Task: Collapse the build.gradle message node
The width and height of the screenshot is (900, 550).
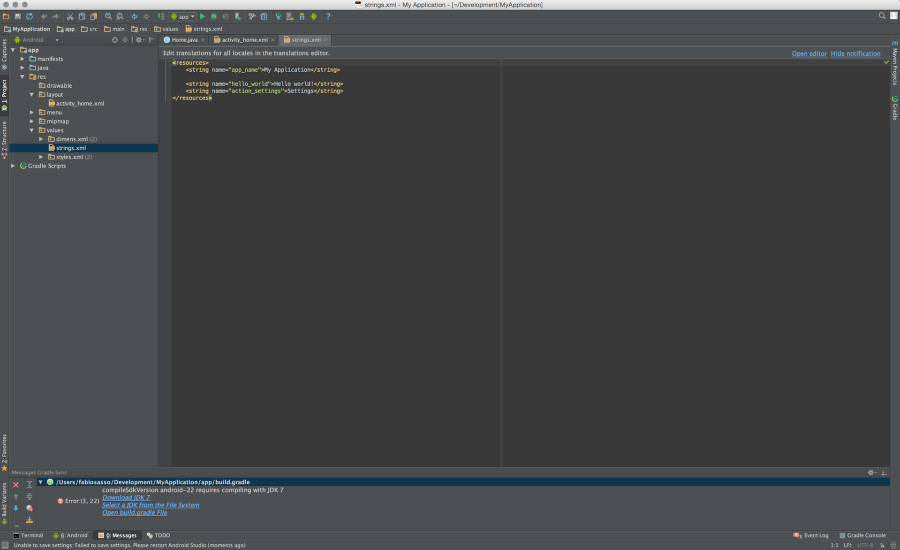Action: click(x=40, y=482)
